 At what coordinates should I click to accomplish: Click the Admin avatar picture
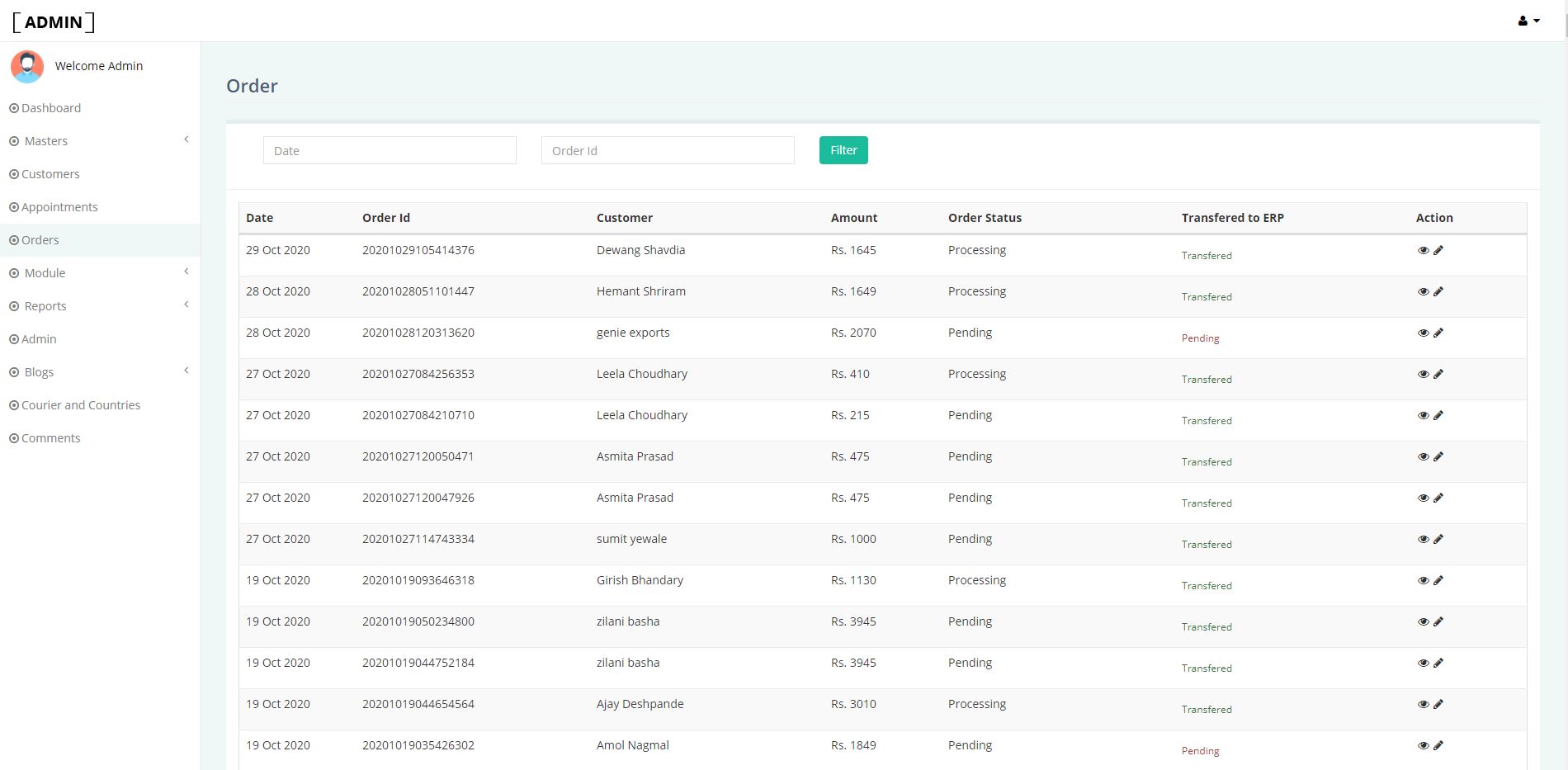point(27,66)
